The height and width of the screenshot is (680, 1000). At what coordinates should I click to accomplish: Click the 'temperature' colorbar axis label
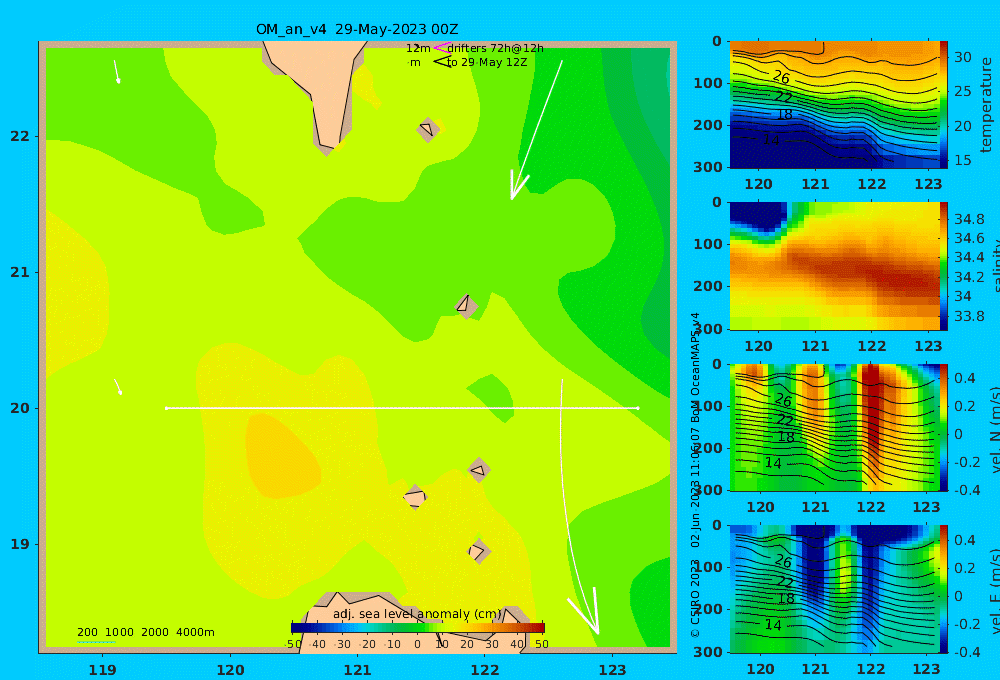point(986,105)
